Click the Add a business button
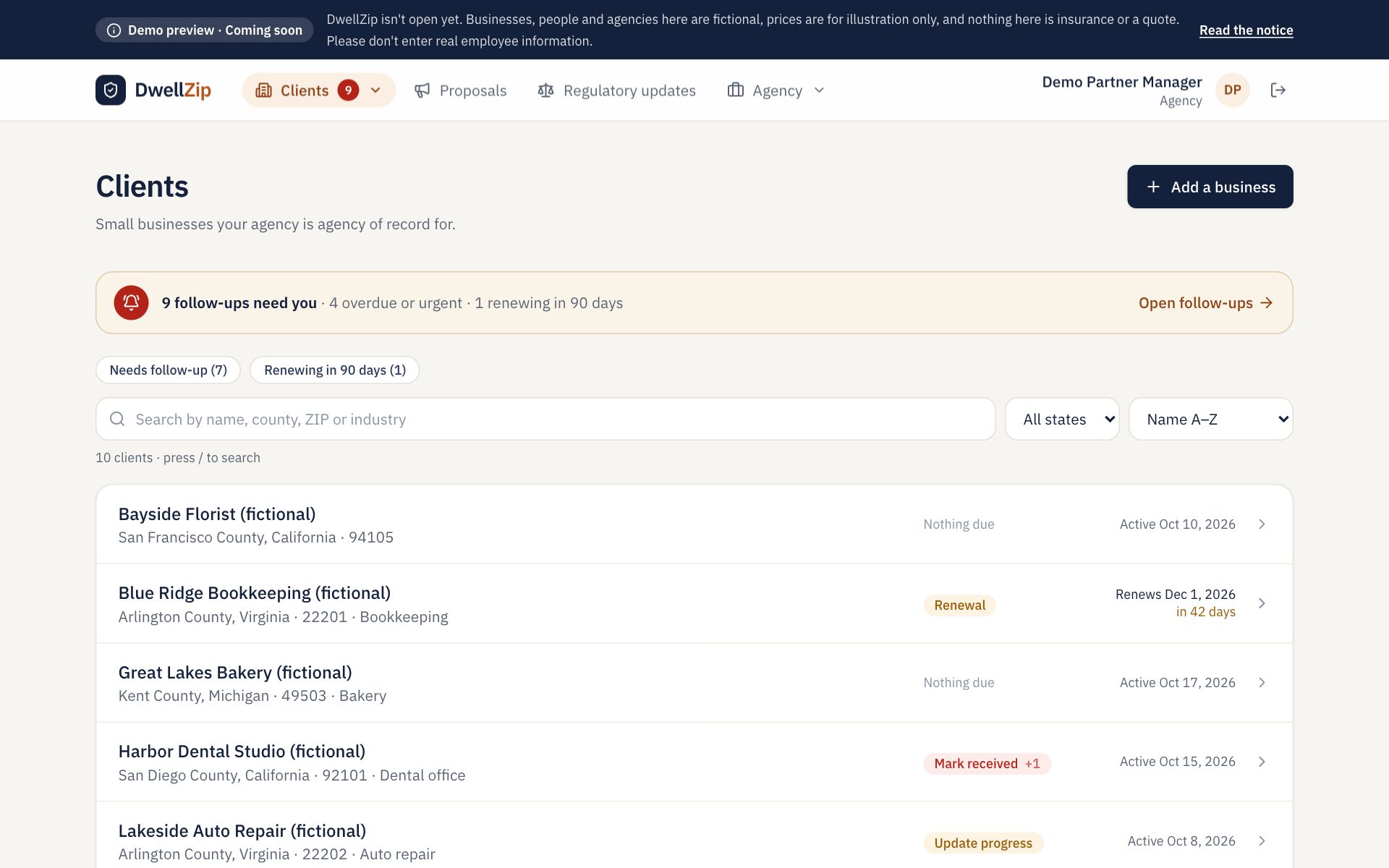The width and height of the screenshot is (1389, 868). pyautogui.click(x=1210, y=187)
